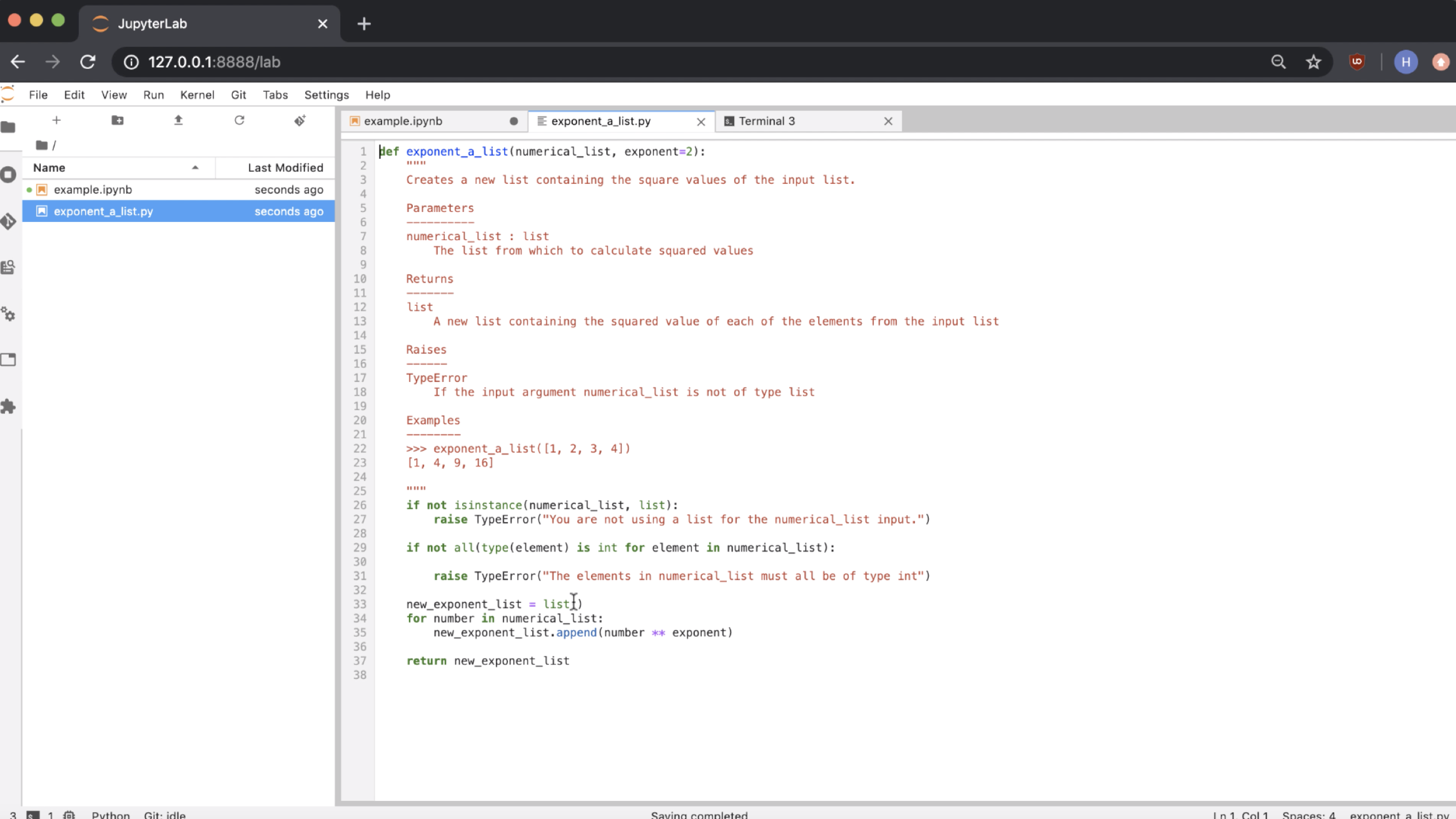Bookmark this page with the star icon
1456x819 pixels.
[1313, 62]
